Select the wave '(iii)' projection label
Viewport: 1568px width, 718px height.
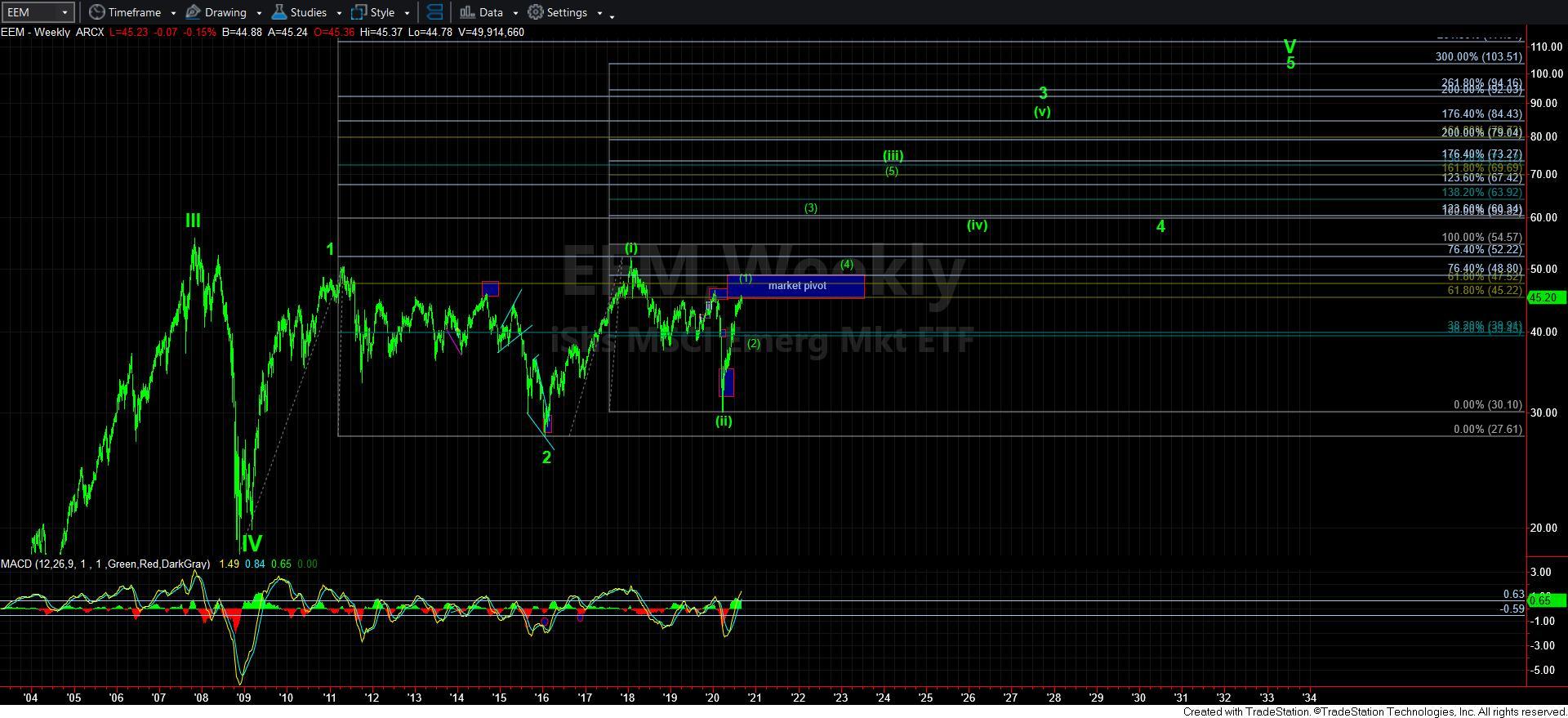(893, 156)
